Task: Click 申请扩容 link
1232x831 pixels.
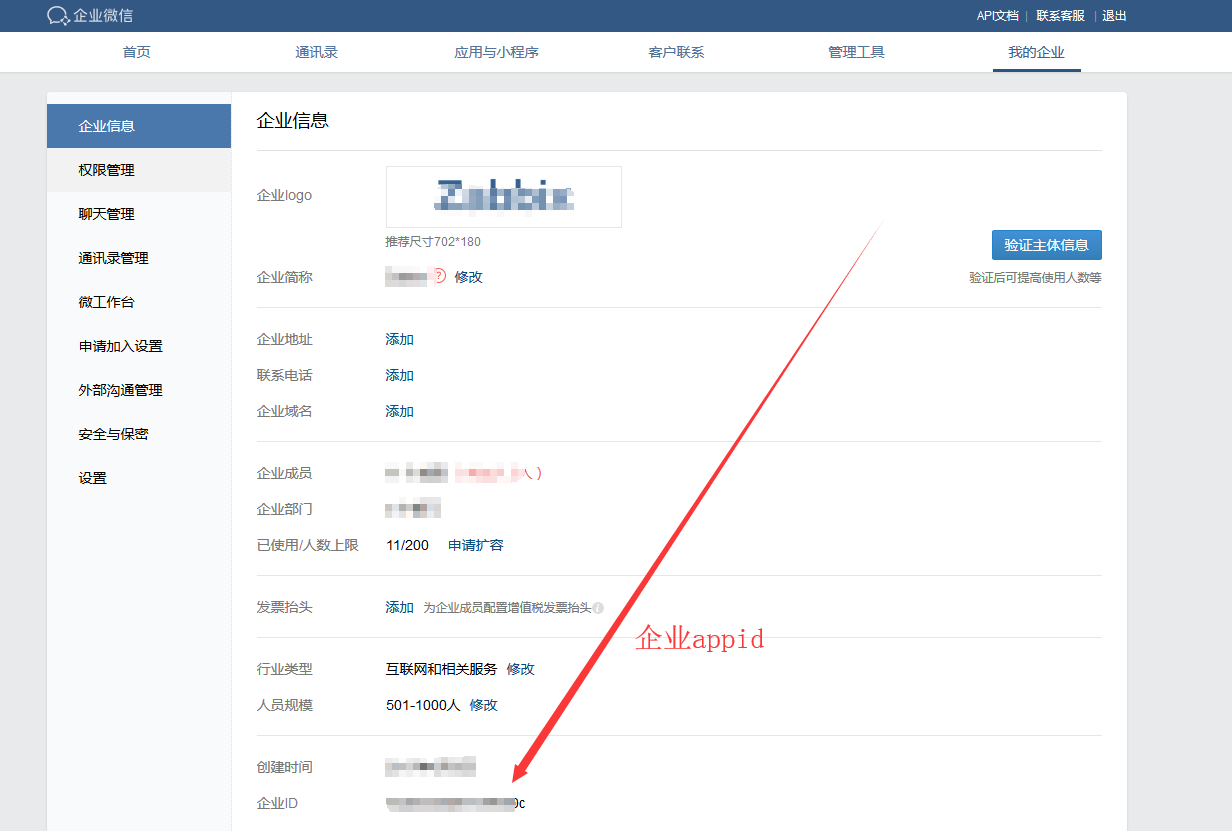Action: [475, 545]
